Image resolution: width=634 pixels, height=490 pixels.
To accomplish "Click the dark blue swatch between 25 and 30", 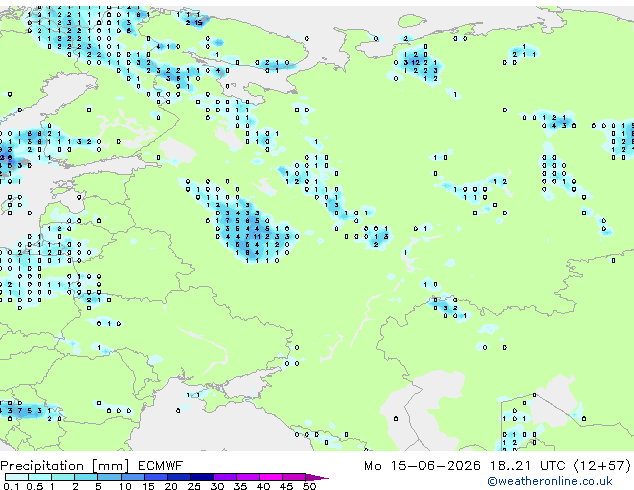I will tap(202, 477).
